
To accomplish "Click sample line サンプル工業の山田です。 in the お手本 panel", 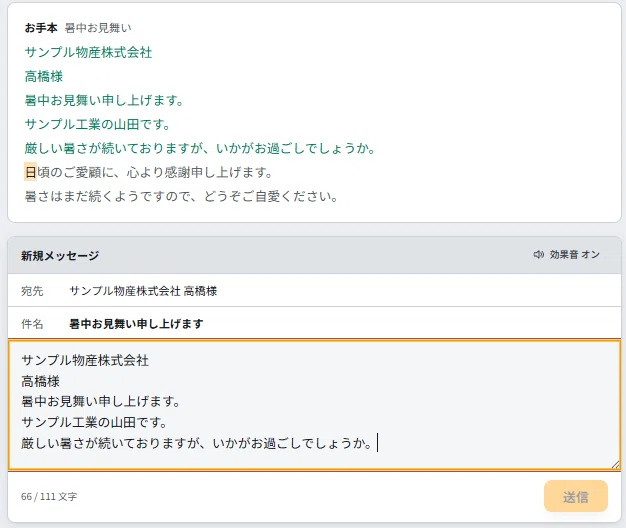I will pyautogui.click(x=98, y=124).
